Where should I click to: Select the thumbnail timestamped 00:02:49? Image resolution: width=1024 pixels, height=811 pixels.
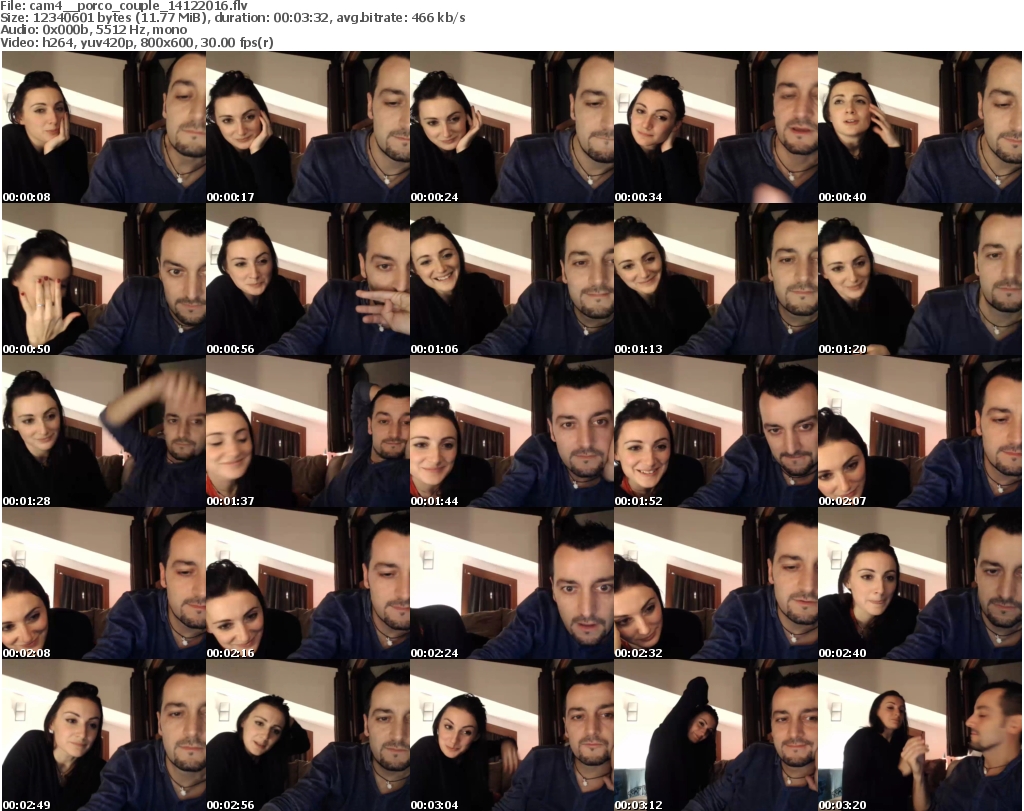point(104,735)
